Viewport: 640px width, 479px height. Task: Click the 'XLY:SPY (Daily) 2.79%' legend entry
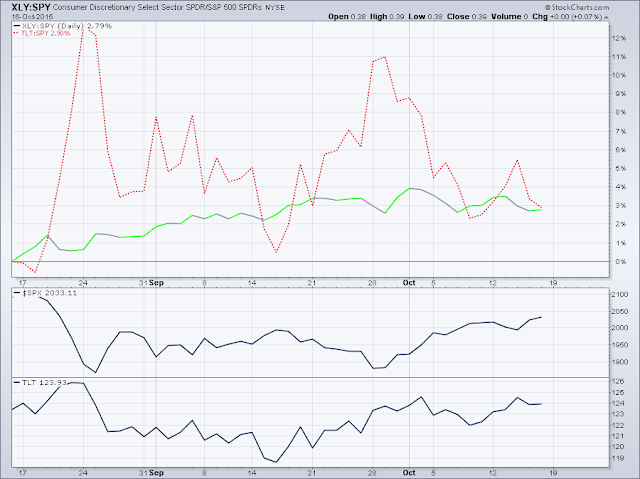point(63,26)
